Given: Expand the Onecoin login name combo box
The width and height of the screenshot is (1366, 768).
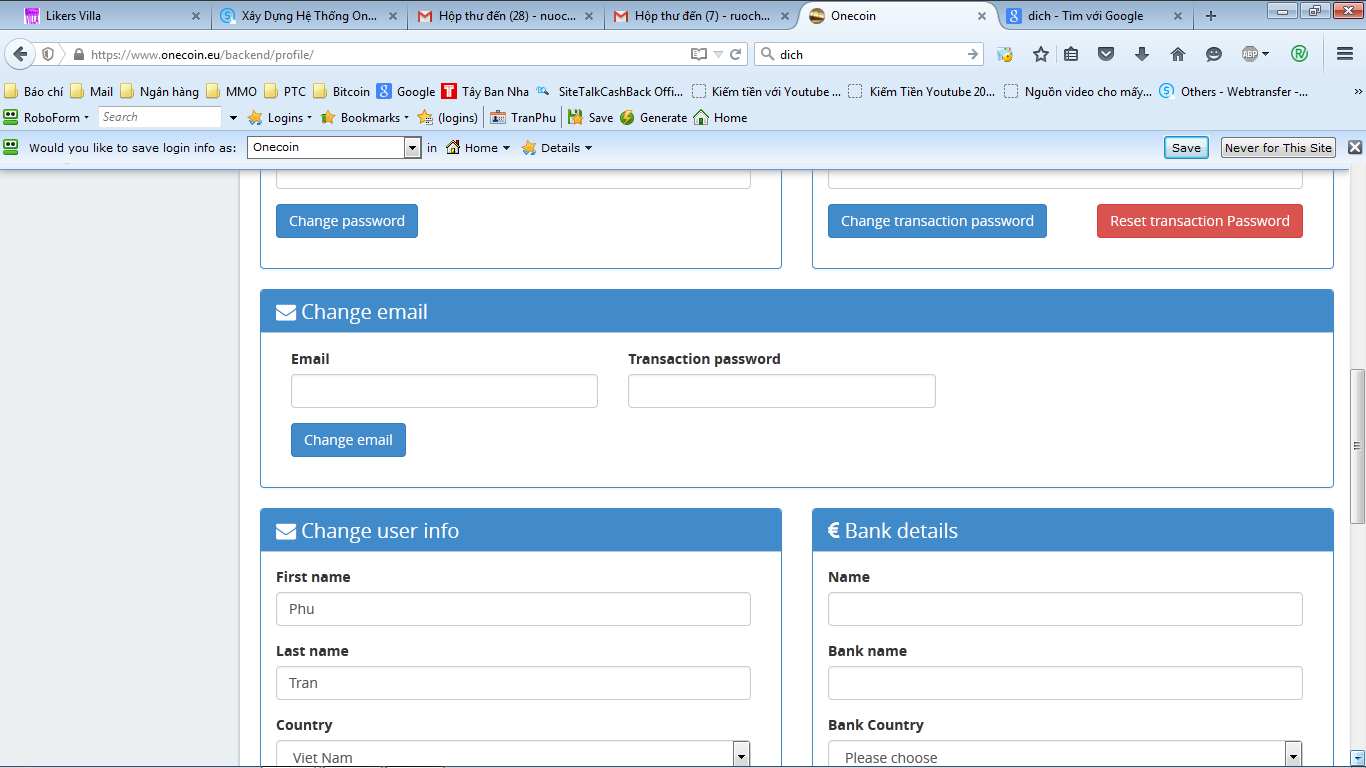Looking at the screenshot, I should (x=412, y=148).
